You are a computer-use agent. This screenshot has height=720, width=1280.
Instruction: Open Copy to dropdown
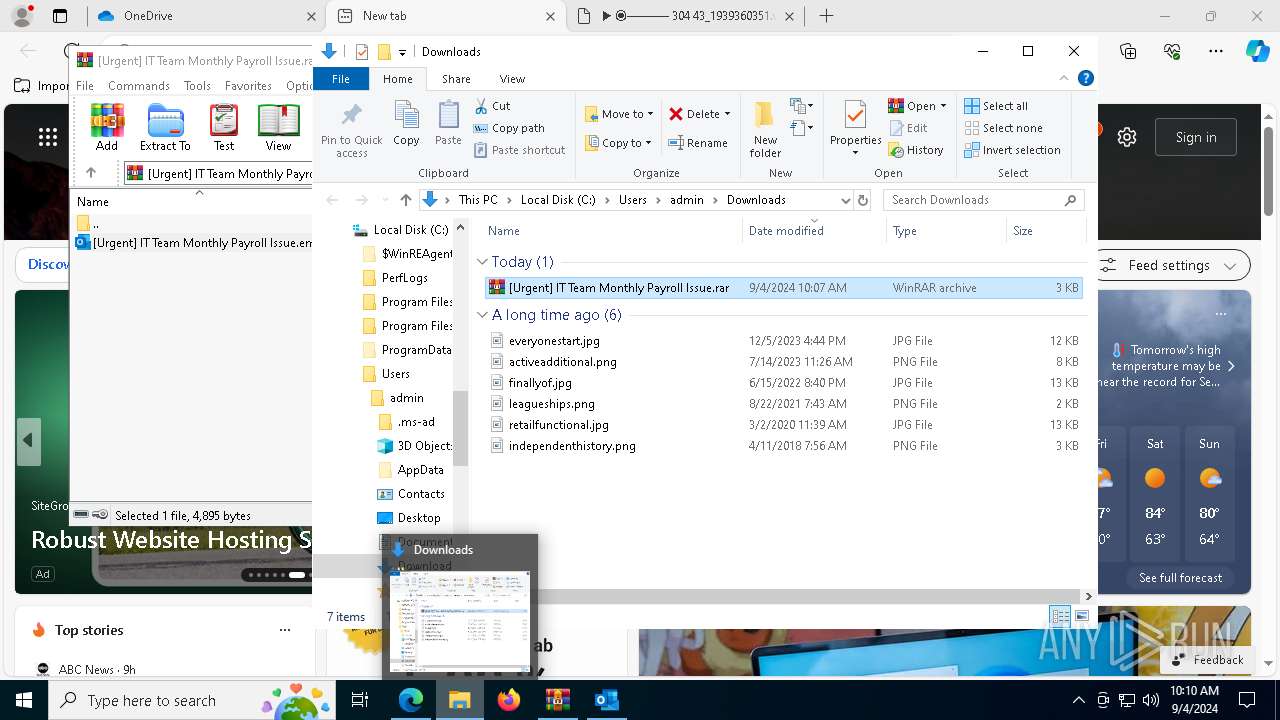(619, 143)
